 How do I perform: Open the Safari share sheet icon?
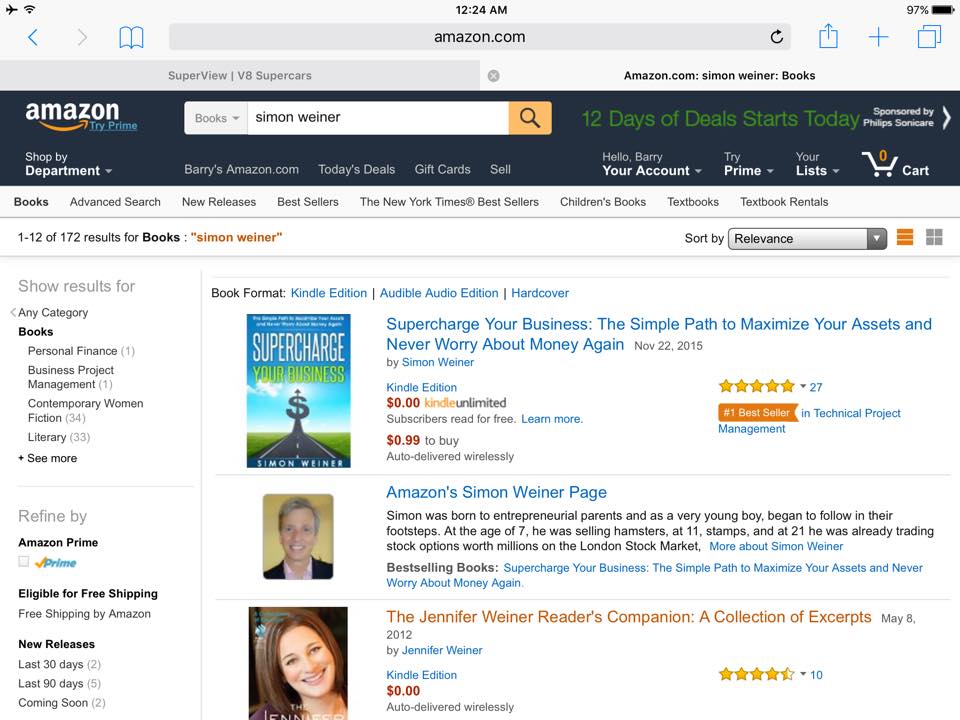[x=828, y=36]
